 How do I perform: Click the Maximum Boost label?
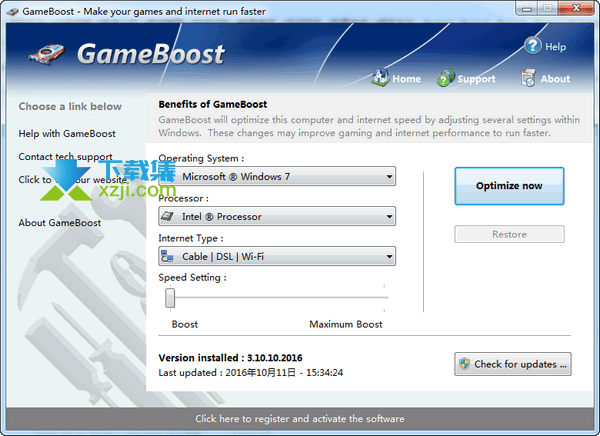(346, 325)
